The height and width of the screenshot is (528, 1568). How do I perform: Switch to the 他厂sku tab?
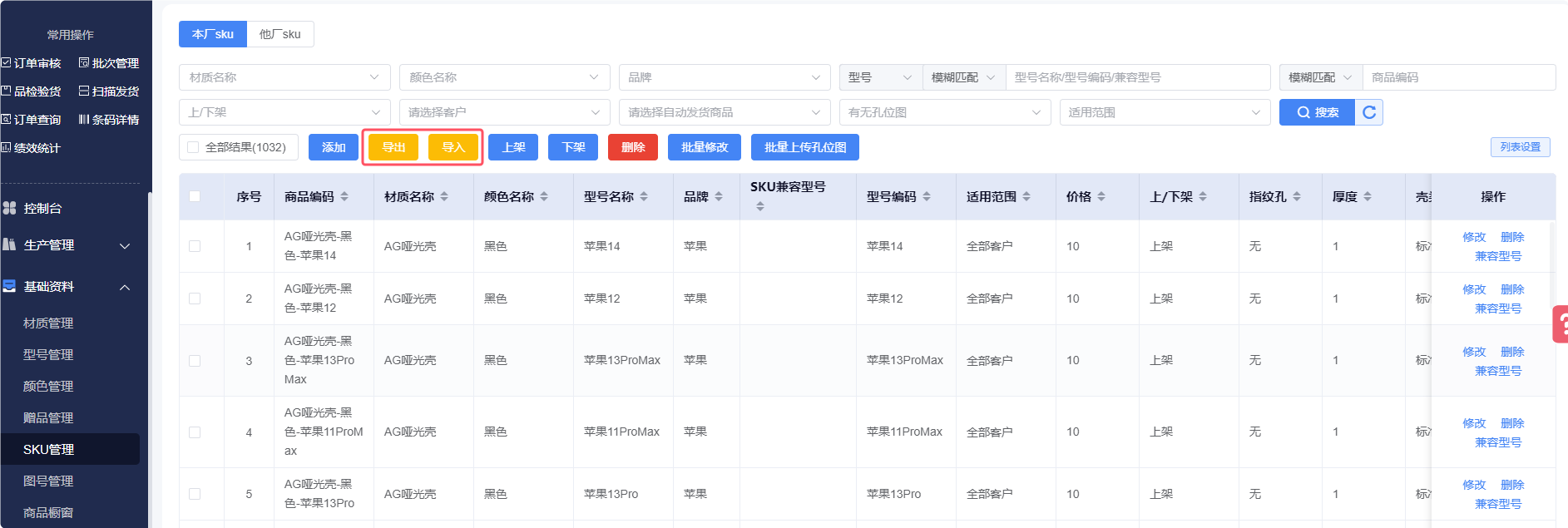[280, 34]
